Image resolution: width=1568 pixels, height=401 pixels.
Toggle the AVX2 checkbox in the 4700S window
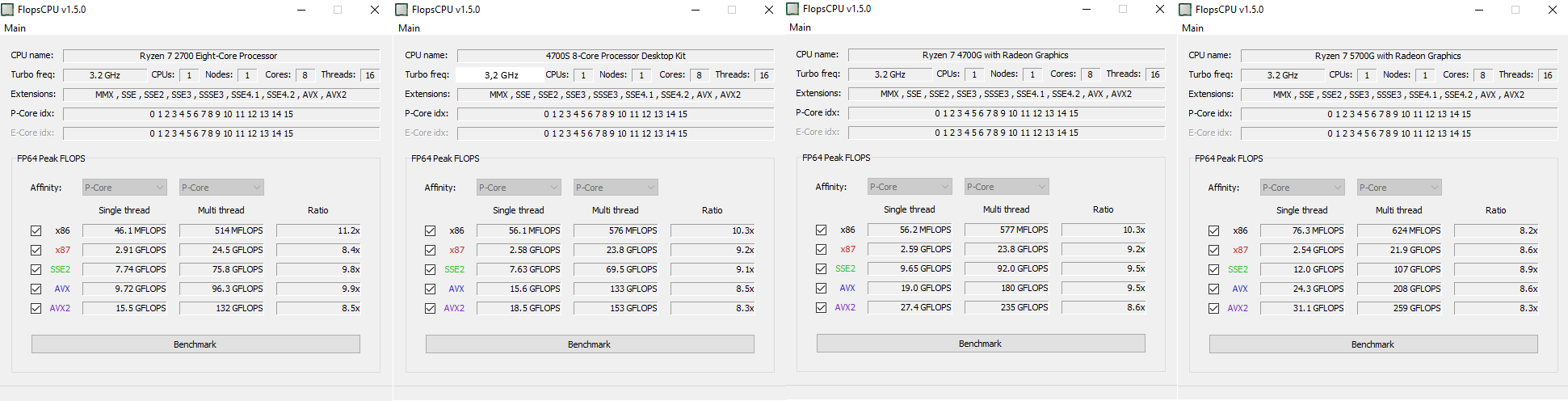coord(430,308)
